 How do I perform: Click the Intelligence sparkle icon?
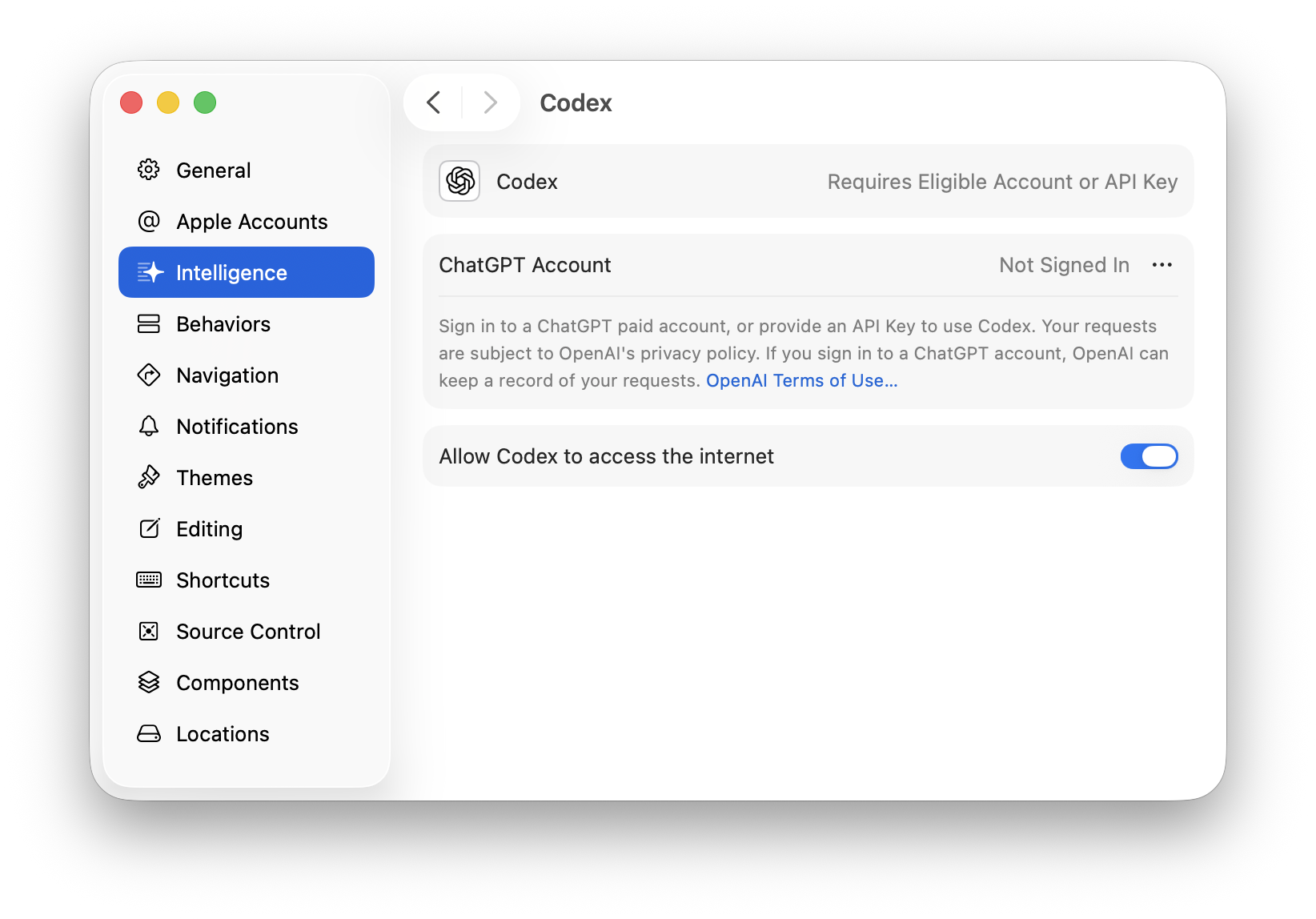(x=150, y=272)
